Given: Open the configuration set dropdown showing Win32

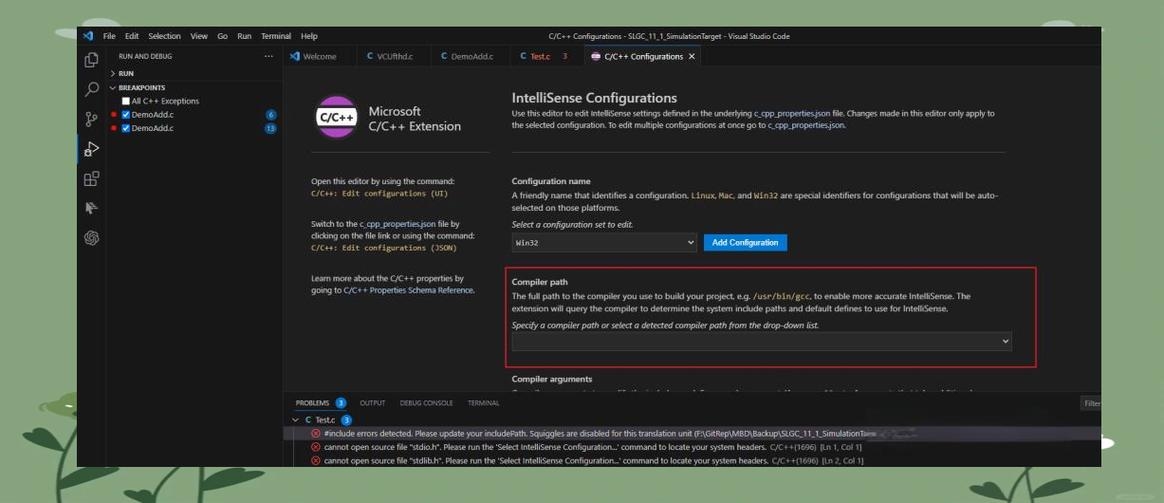Looking at the screenshot, I should pyautogui.click(x=604, y=243).
